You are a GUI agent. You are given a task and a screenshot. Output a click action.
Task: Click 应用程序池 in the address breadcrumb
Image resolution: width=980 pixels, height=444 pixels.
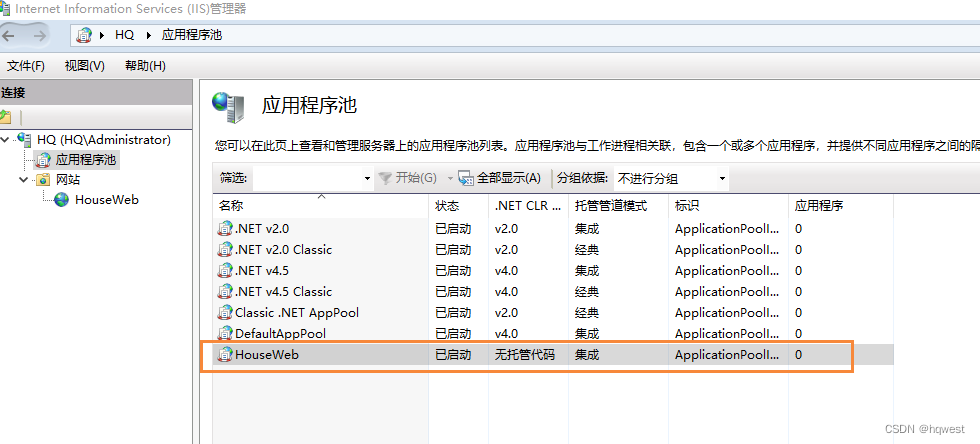pos(192,36)
